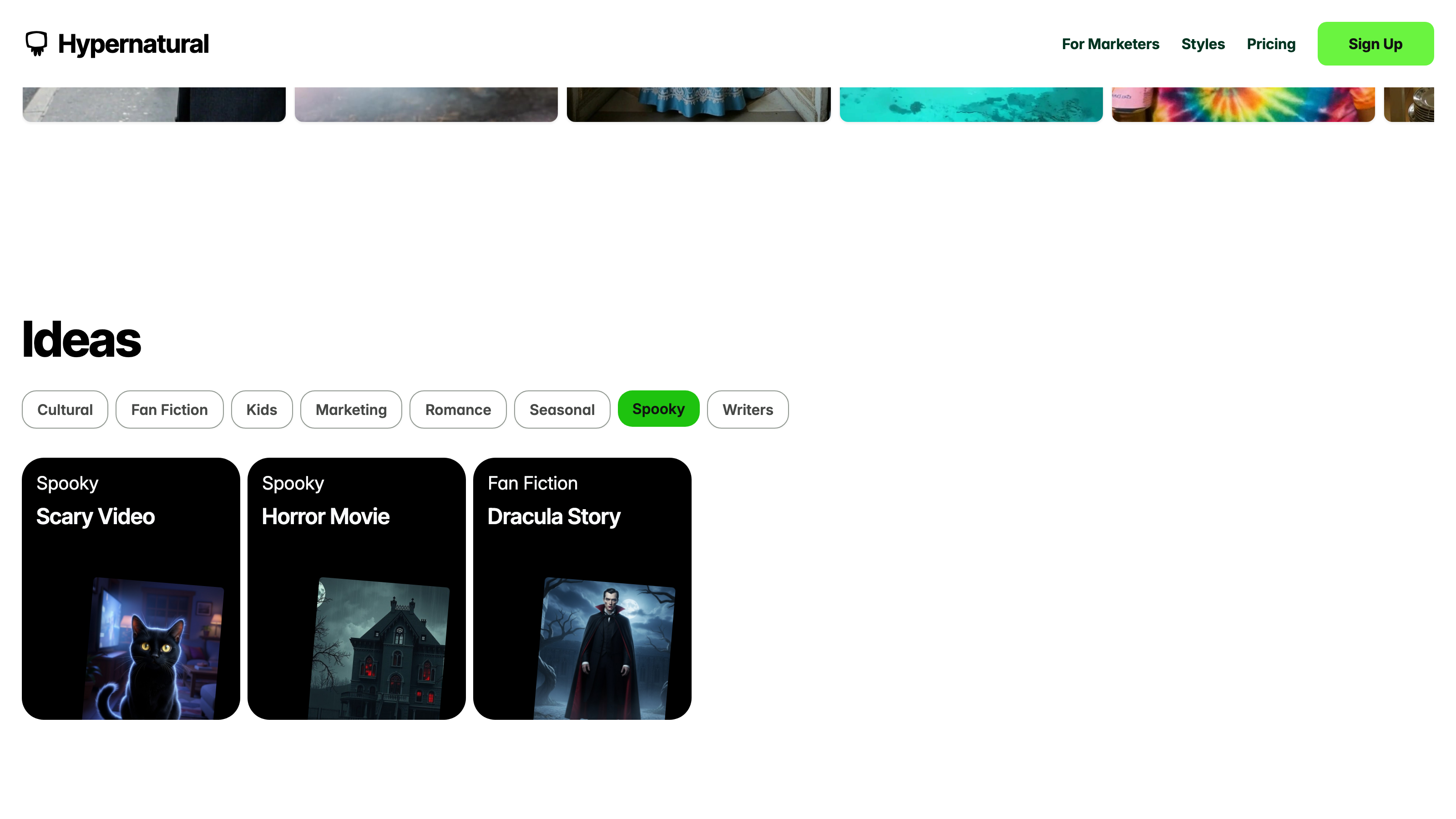The height and width of the screenshot is (819, 1456).
Task: Open the Pricing link
Action: (x=1271, y=44)
